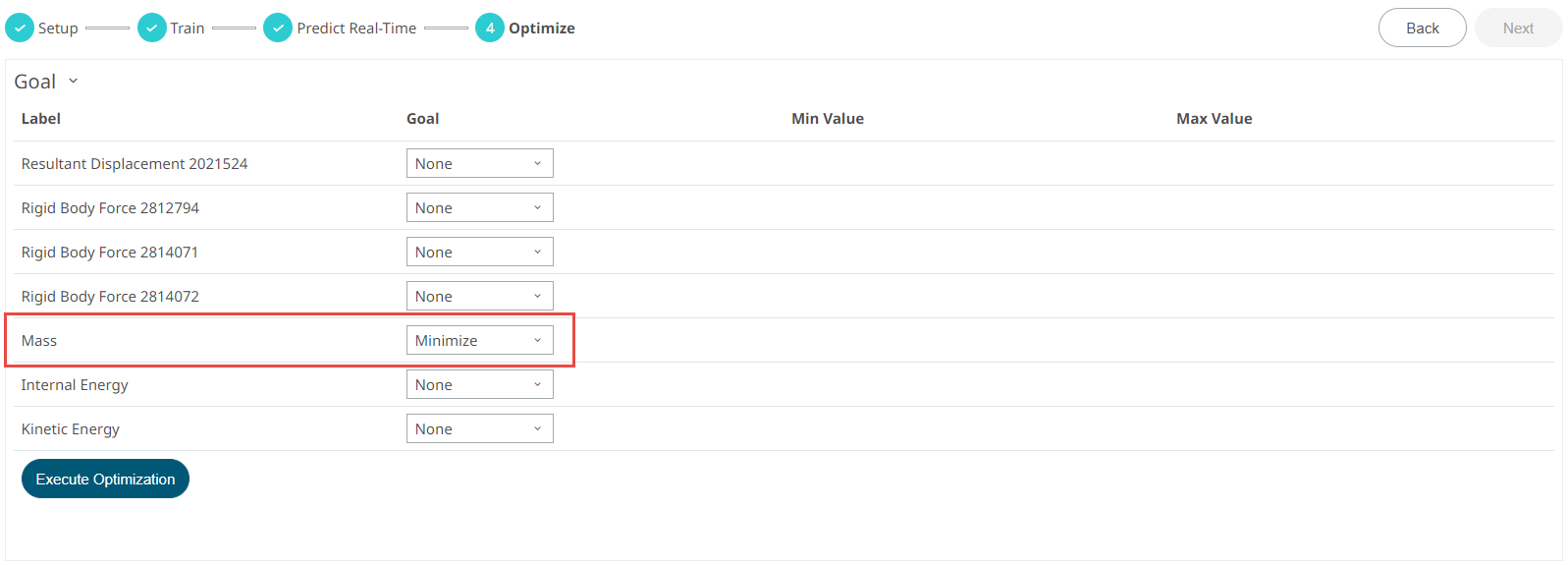Open goal dropdown for Rigid Body Force 2814072
The image size is (1568, 565).
coord(479,296)
